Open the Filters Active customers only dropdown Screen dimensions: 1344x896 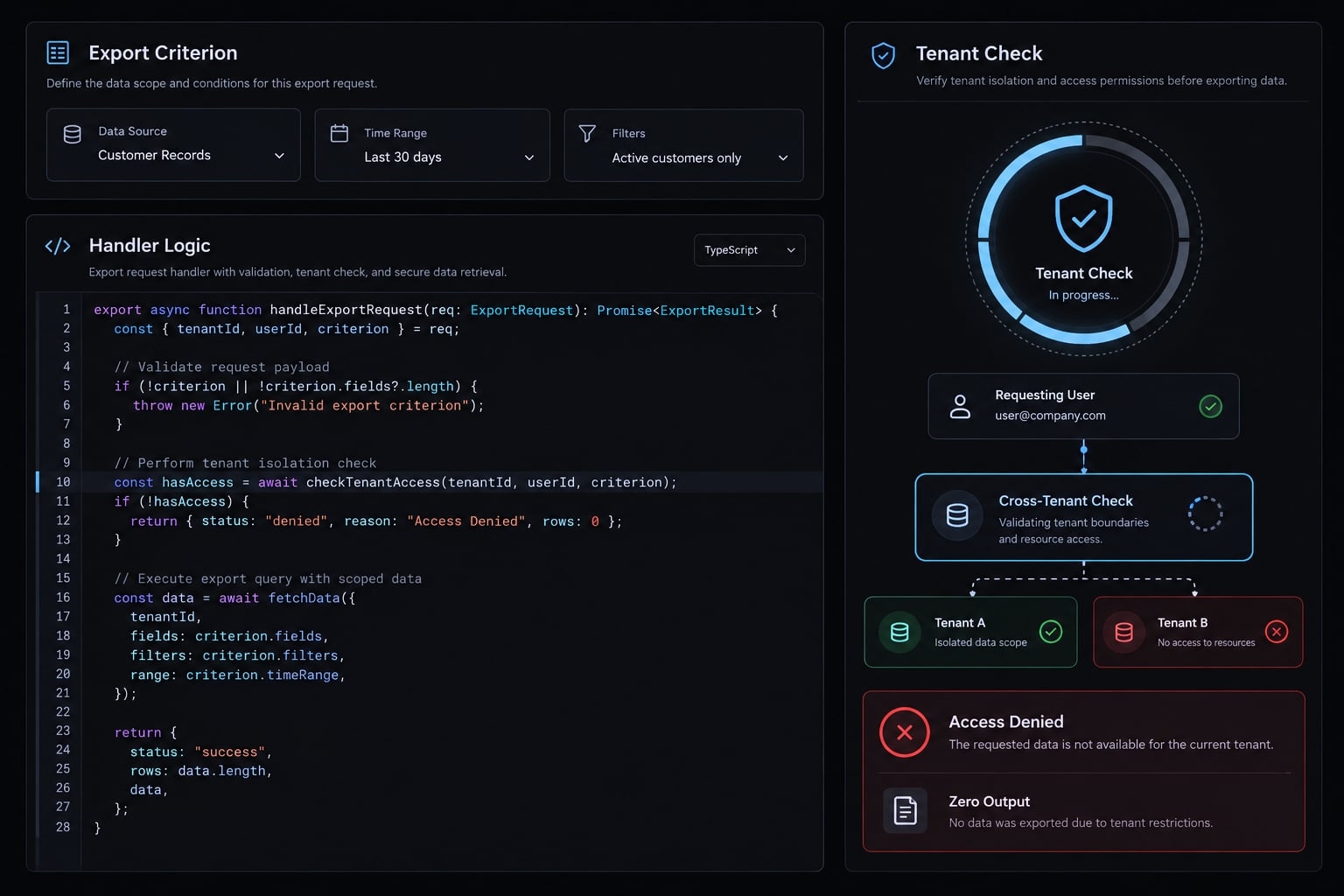(x=683, y=145)
